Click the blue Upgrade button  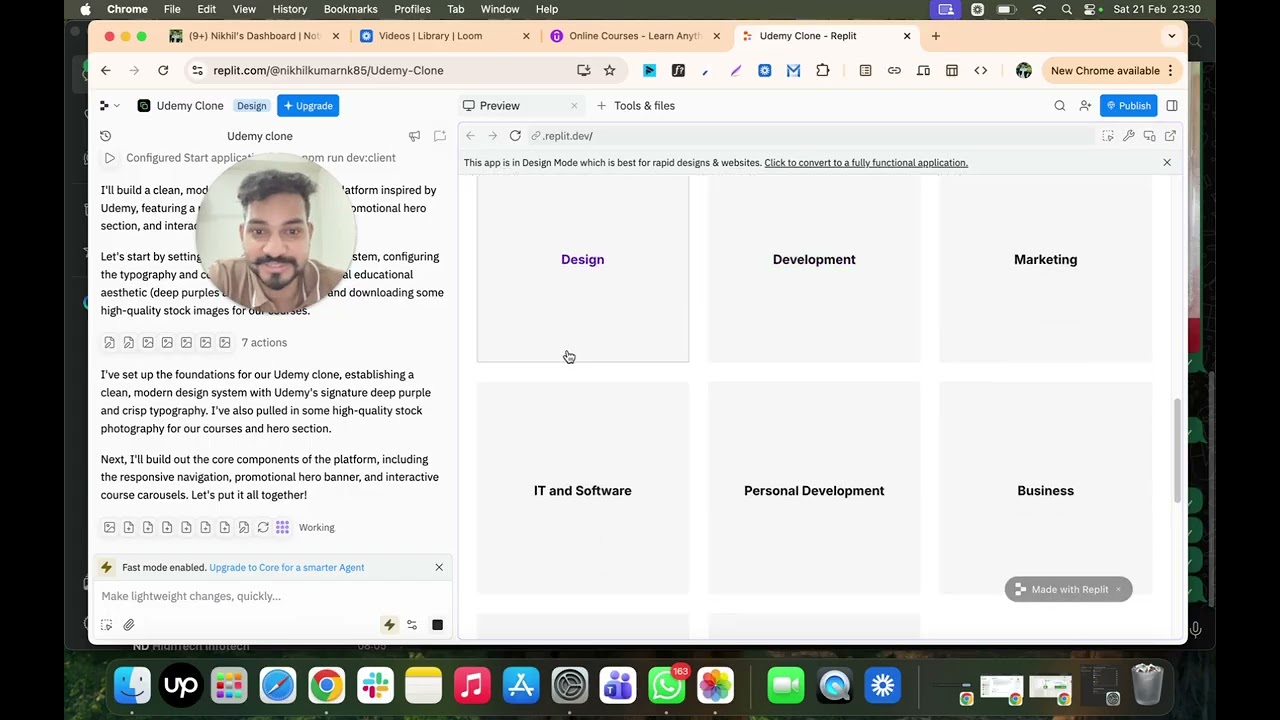(x=308, y=106)
